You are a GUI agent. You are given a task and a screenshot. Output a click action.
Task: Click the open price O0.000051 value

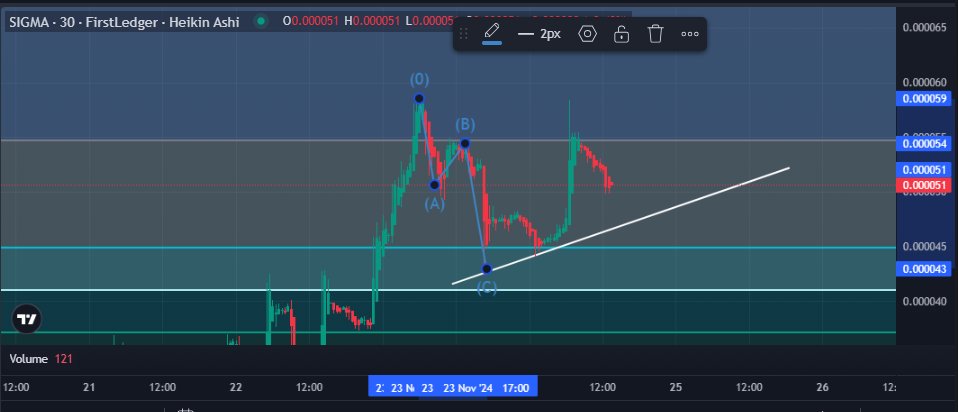point(311,21)
